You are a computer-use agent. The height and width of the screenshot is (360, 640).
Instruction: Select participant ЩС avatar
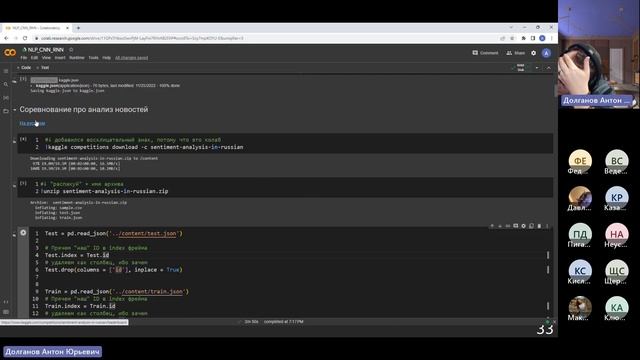point(616,271)
